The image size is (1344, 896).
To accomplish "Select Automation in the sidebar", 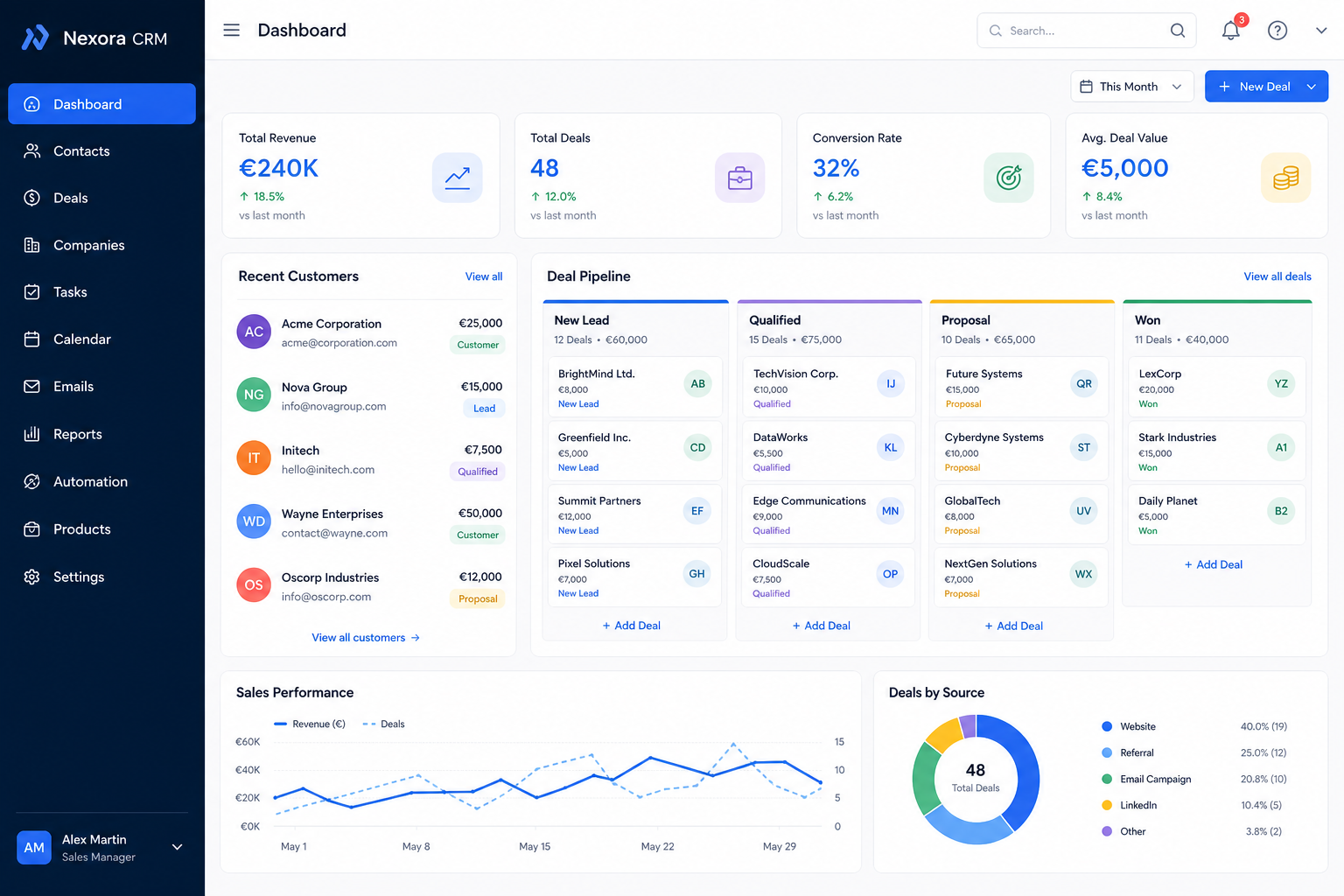I will tap(101, 481).
